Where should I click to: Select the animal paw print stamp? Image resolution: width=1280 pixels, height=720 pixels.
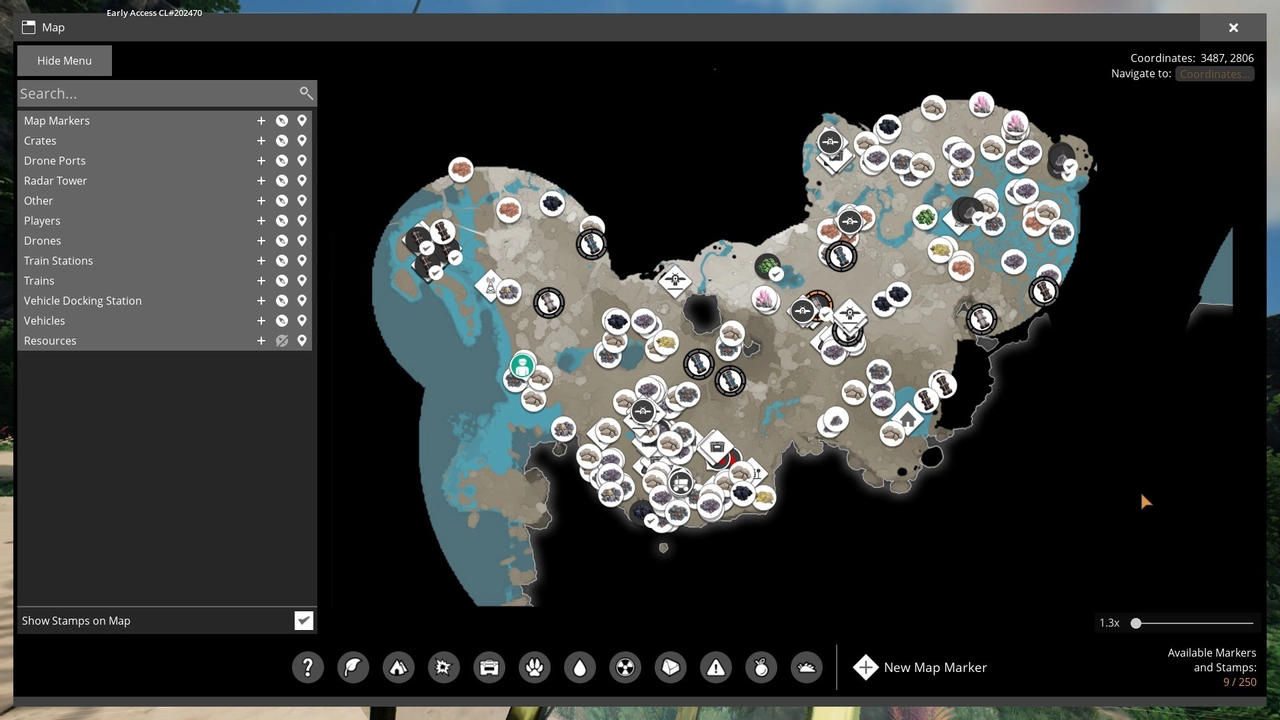tap(535, 667)
